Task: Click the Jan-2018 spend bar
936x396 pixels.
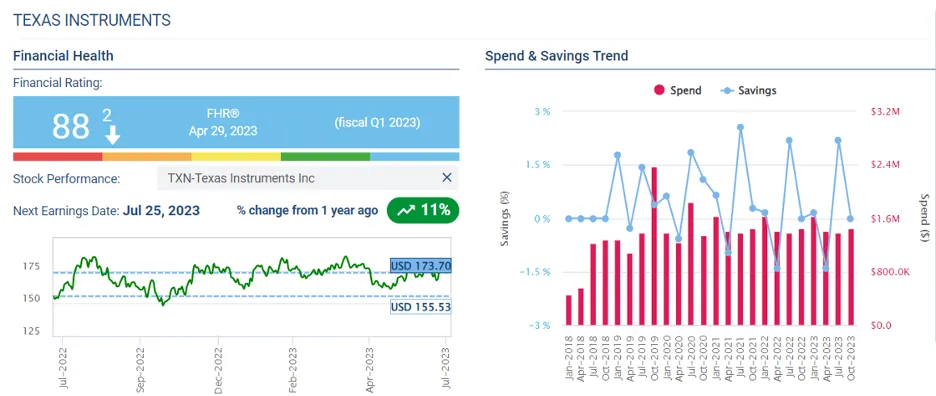Action: point(568,310)
